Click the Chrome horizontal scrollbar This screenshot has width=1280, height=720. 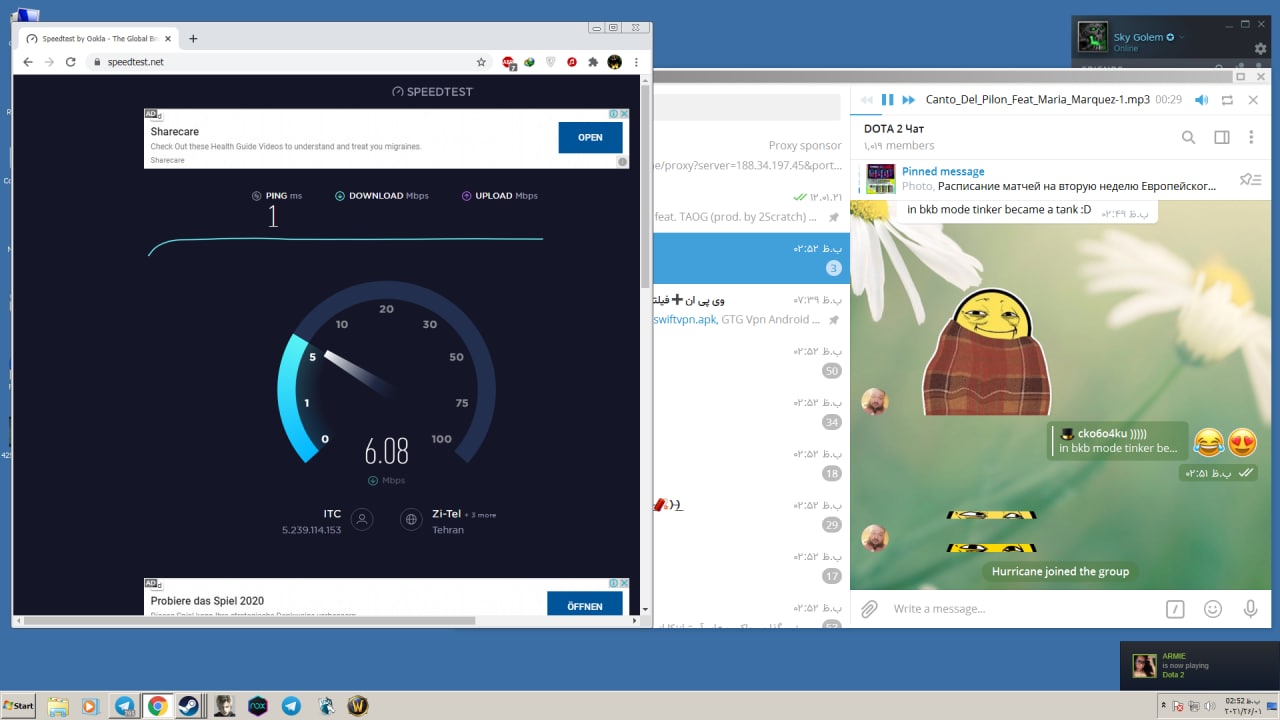[250, 621]
